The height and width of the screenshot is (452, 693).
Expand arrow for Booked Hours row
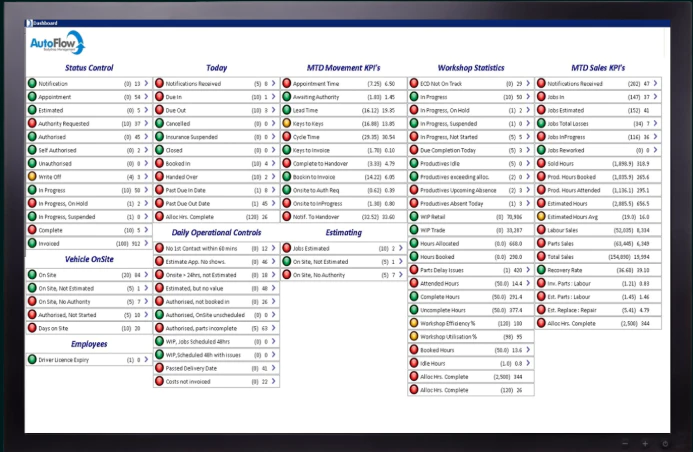click(x=528, y=349)
